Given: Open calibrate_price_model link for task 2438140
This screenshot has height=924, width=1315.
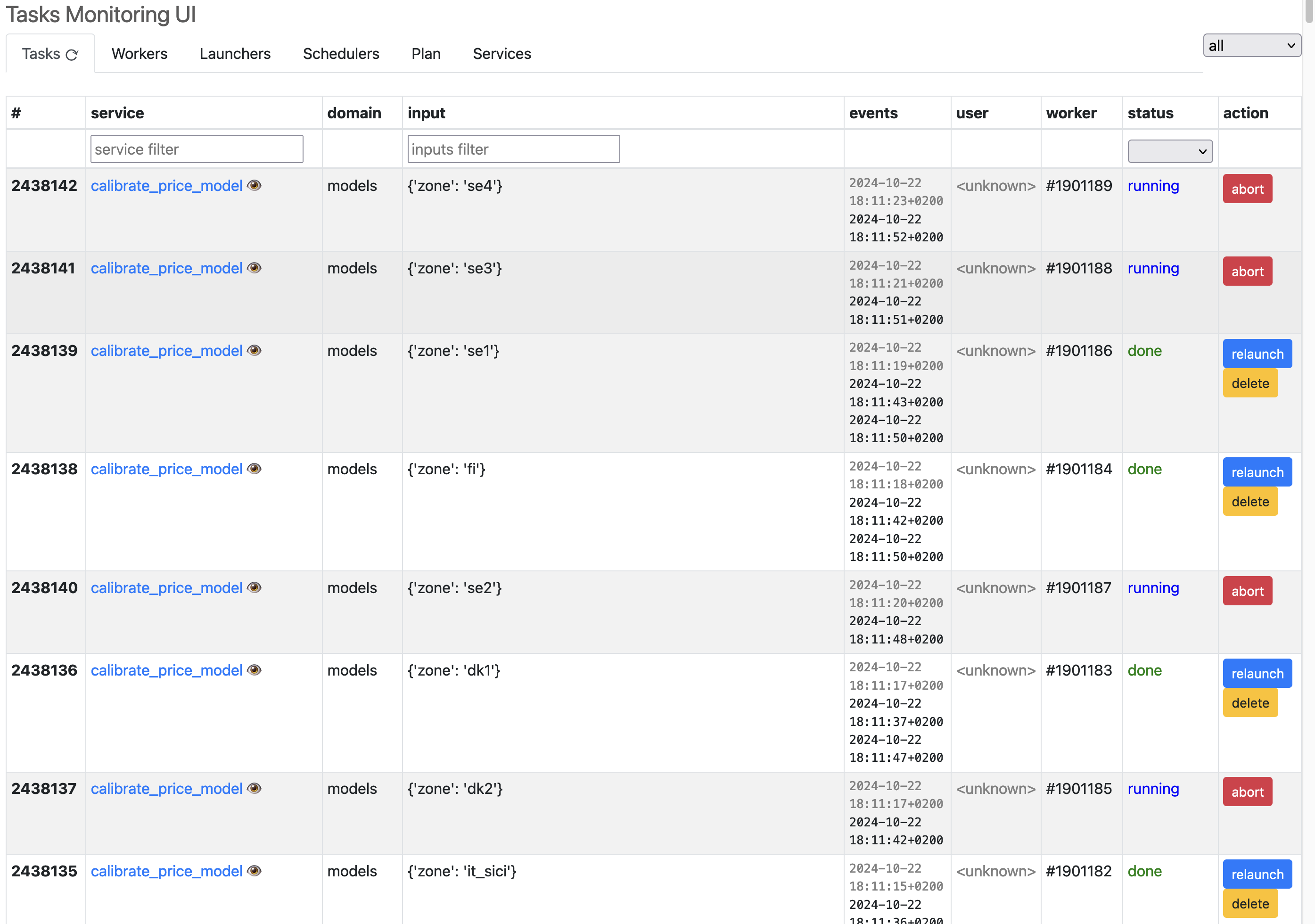Looking at the screenshot, I should coord(167,588).
